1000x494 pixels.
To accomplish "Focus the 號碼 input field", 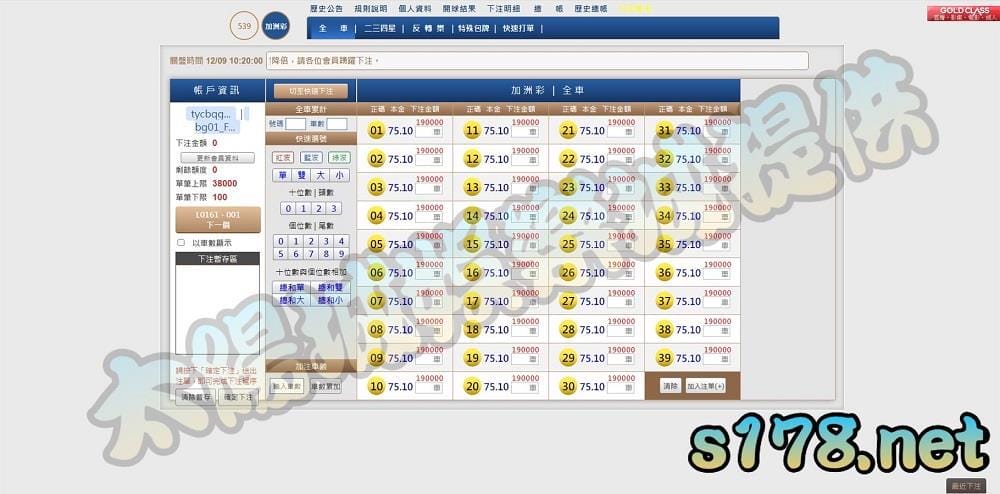I will coord(295,124).
